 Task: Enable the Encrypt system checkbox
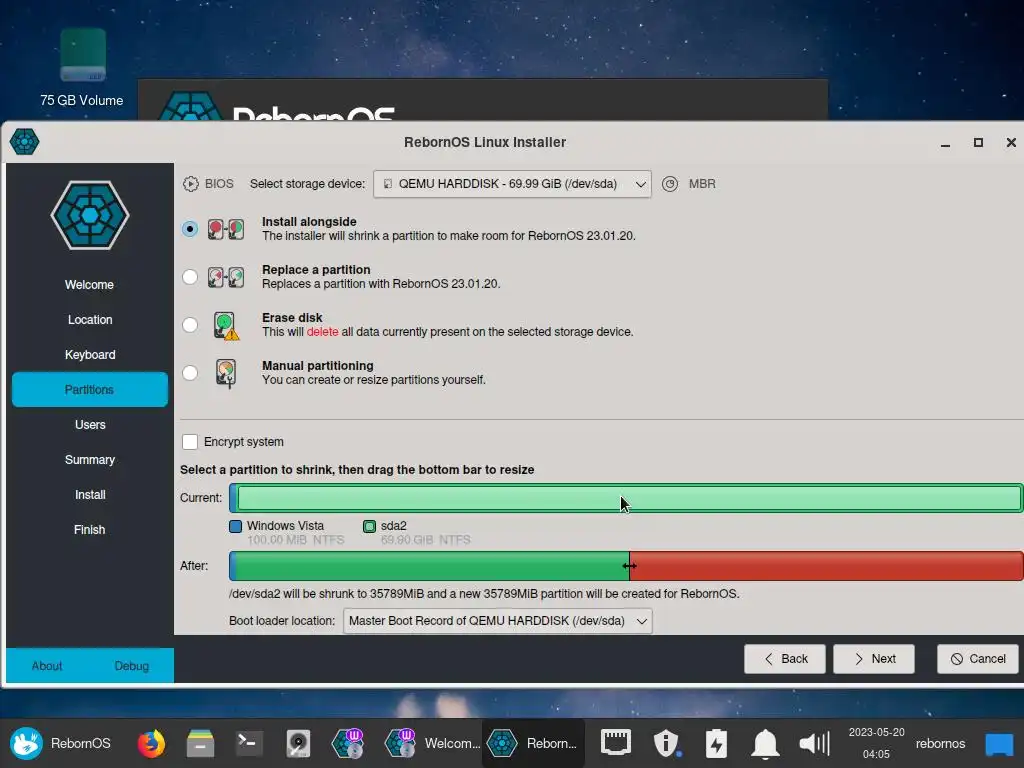190,442
